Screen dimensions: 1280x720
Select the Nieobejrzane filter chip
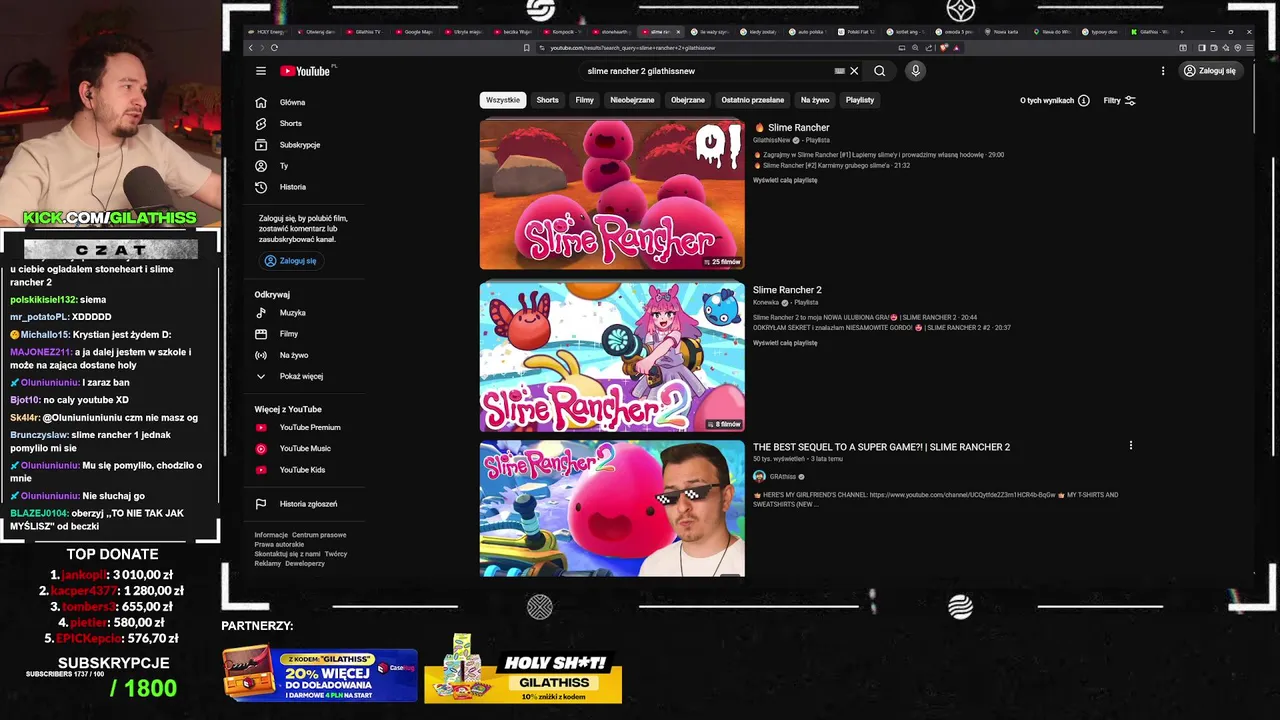click(x=632, y=100)
